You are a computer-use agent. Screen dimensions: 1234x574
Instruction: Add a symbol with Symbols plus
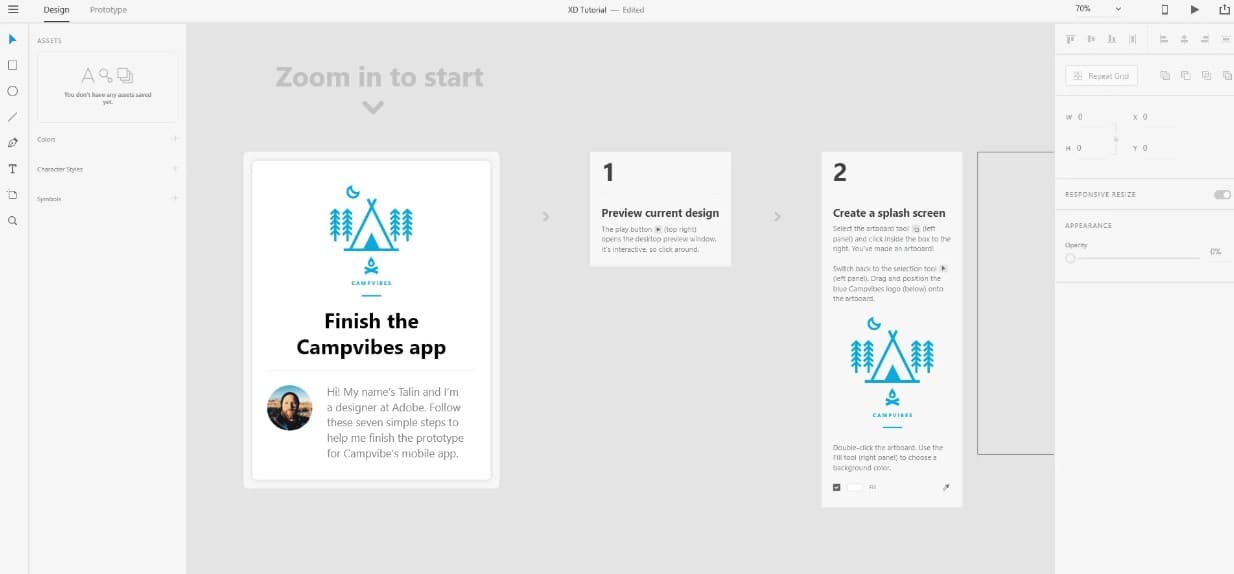click(174, 198)
